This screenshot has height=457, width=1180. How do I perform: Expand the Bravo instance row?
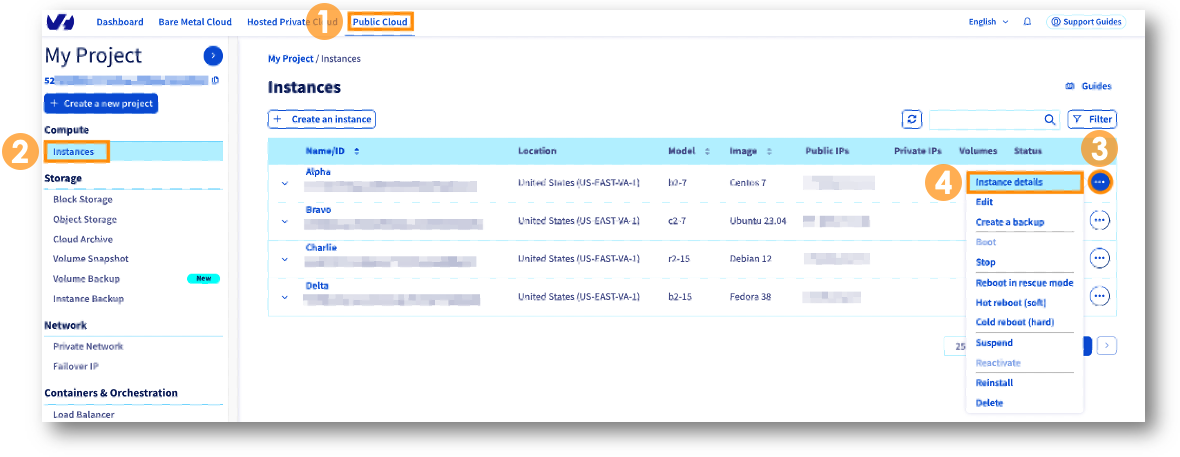(x=284, y=221)
